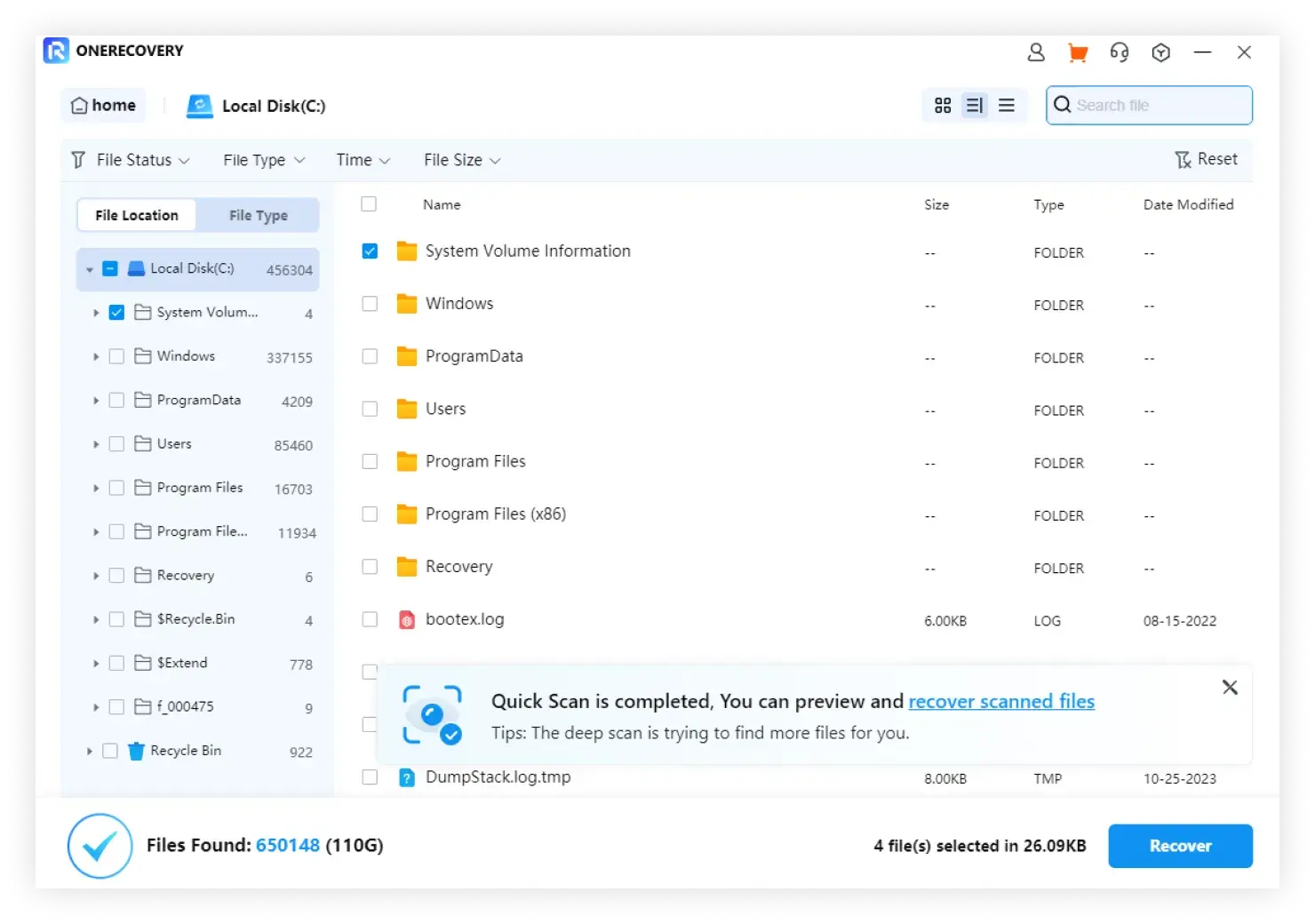Expand the Users folder tree node
Viewport: 1315px width, 924px height.
pos(96,444)
